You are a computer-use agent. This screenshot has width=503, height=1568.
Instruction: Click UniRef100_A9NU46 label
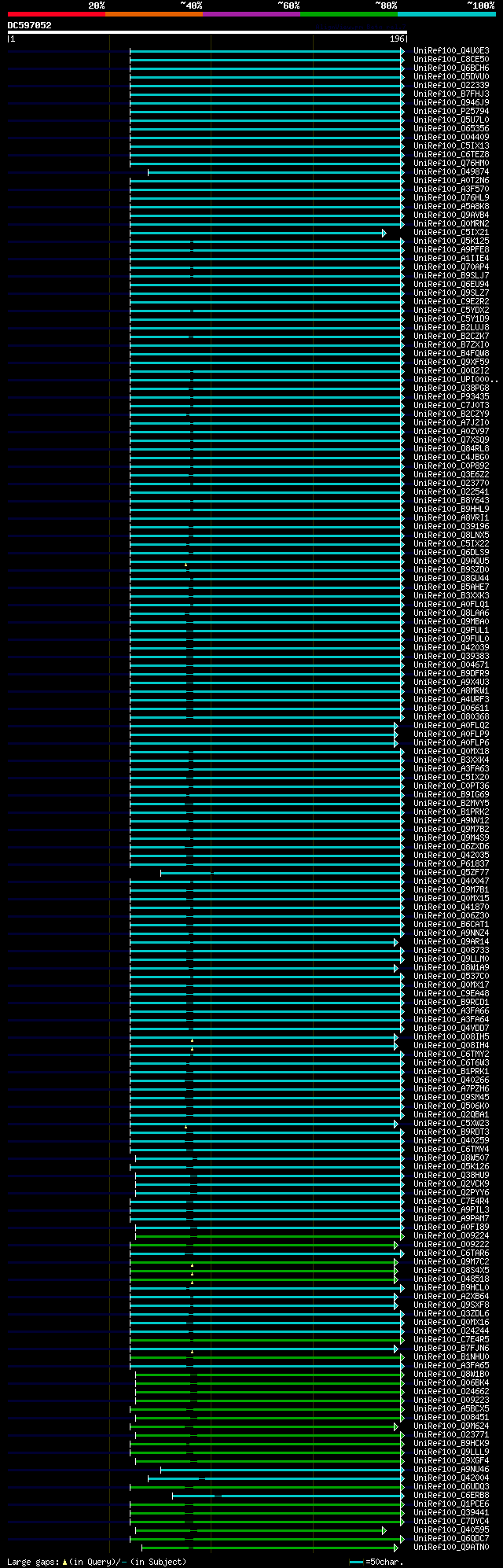point(451,1469)
